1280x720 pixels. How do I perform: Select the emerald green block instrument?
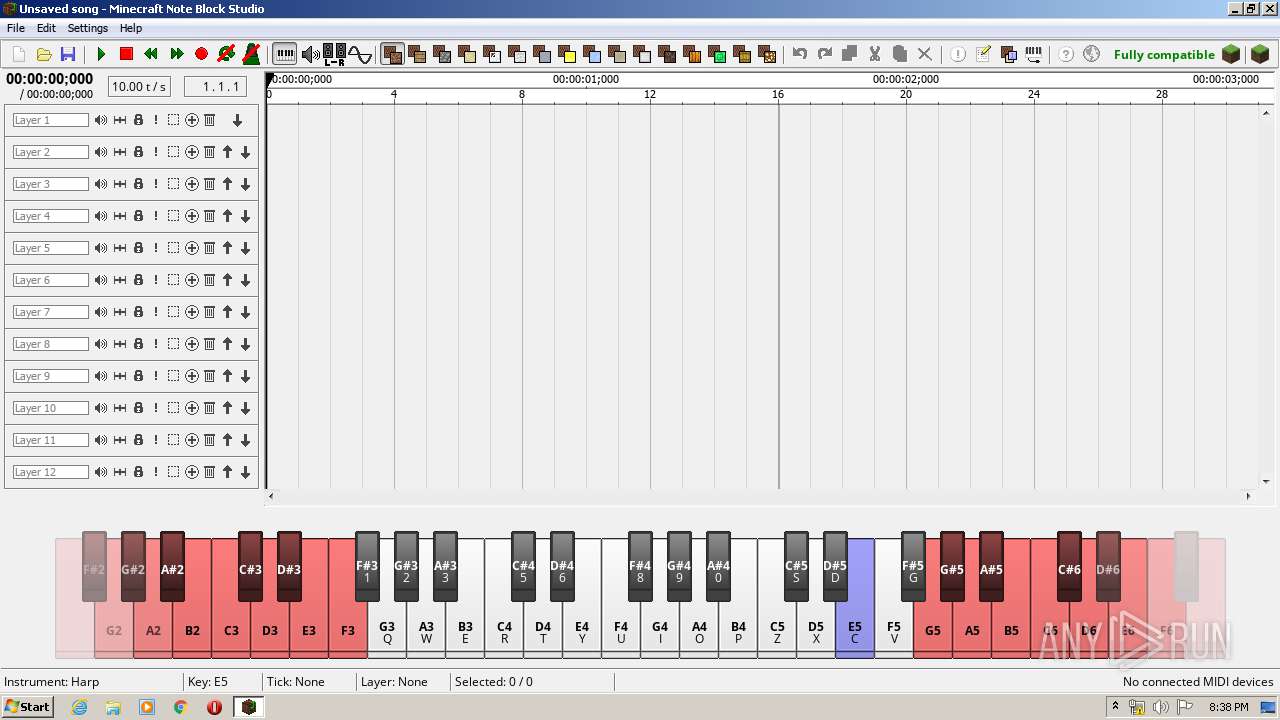(718, 54)
